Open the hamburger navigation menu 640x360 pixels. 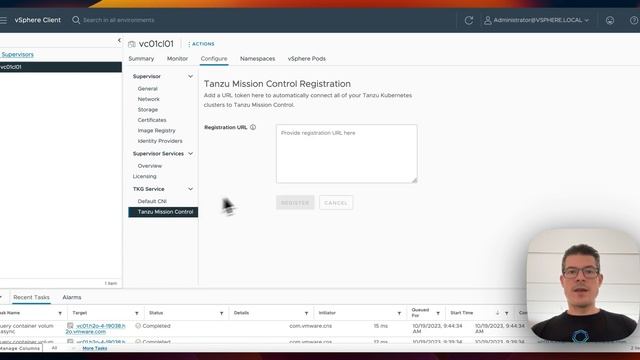3,20
